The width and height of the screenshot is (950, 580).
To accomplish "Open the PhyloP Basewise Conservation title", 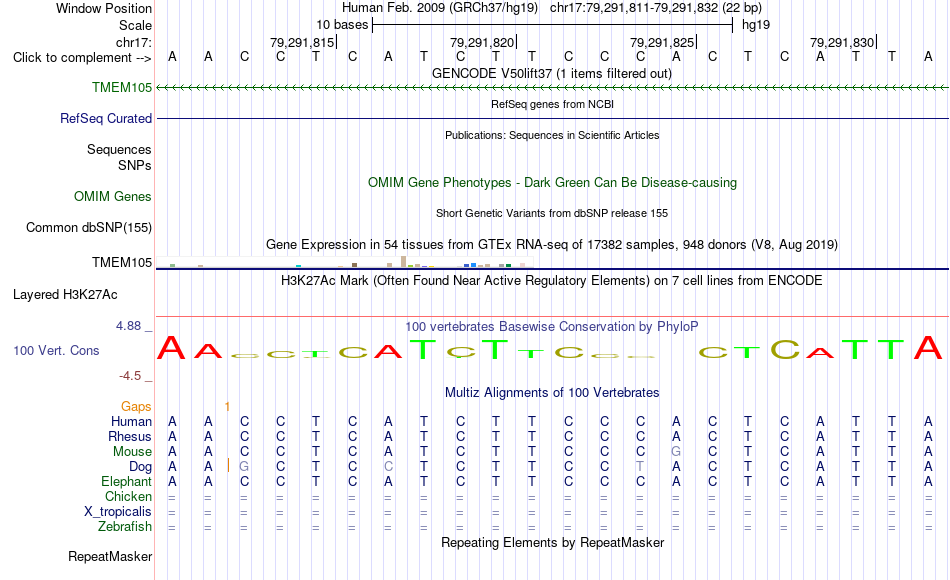I will coord(552,327).
